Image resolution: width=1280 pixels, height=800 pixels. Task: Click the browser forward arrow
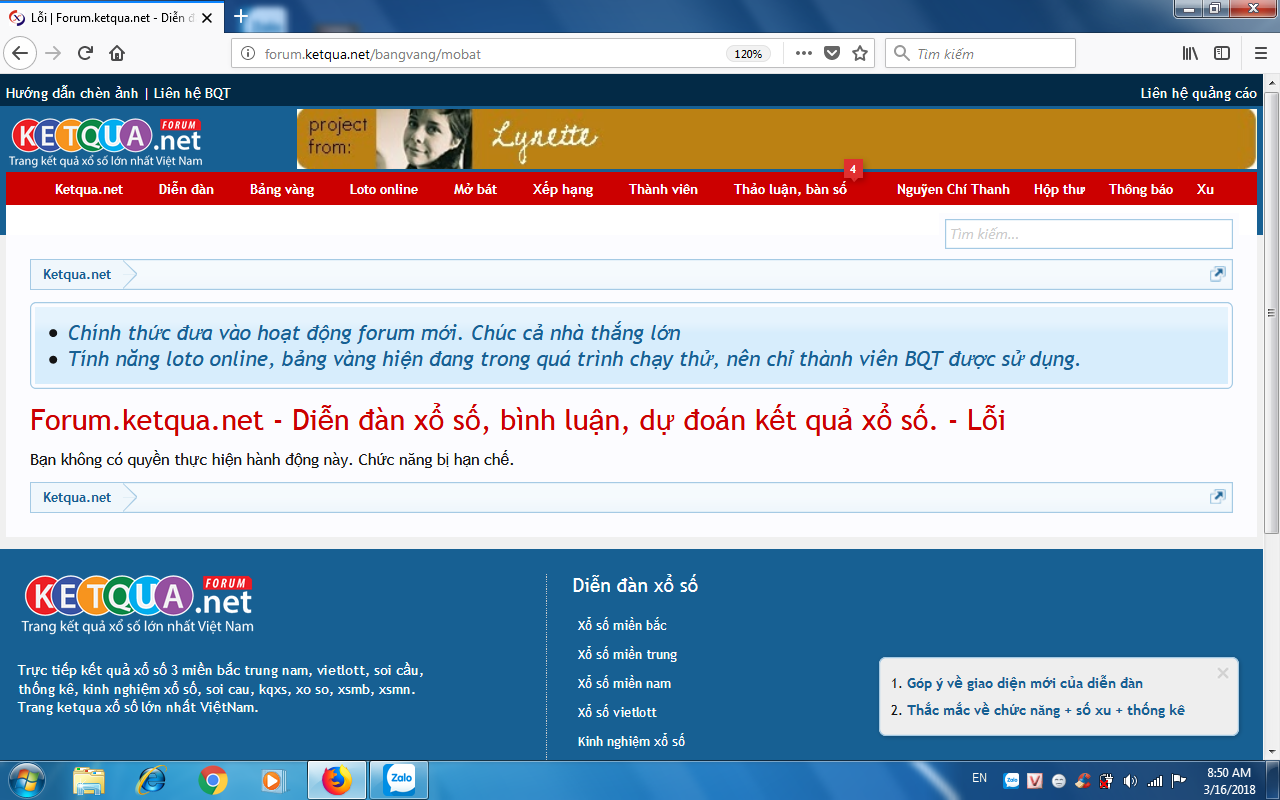tap(53, 53)
